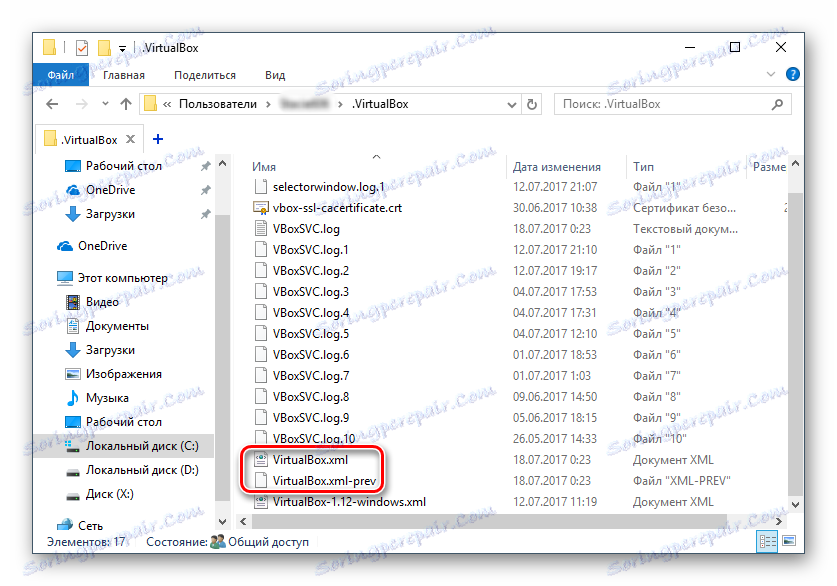Switch to the Поделиться ribbon tab
Viewport: 837px width, 586px height.
point(204,75)
